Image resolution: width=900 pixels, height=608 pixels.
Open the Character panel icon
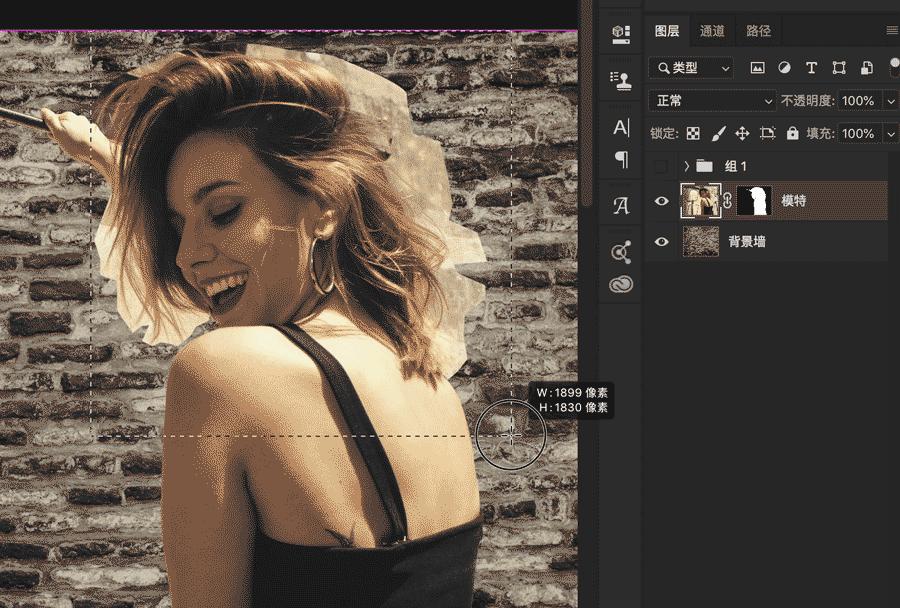pyautogui.click(x=621, y=127)
